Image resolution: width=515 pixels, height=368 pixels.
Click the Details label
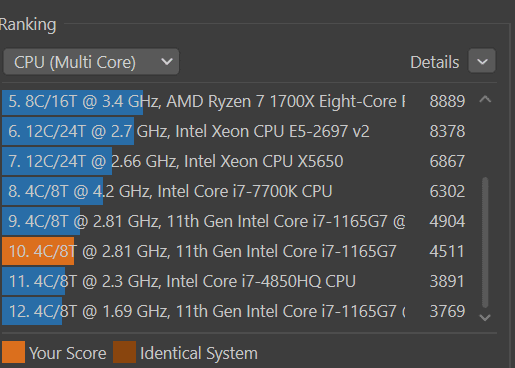434,62
